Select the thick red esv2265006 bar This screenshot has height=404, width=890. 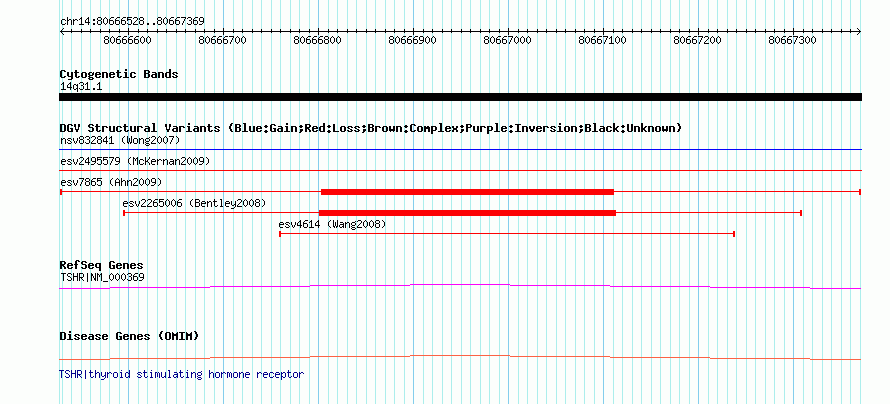tap(467, 213)
